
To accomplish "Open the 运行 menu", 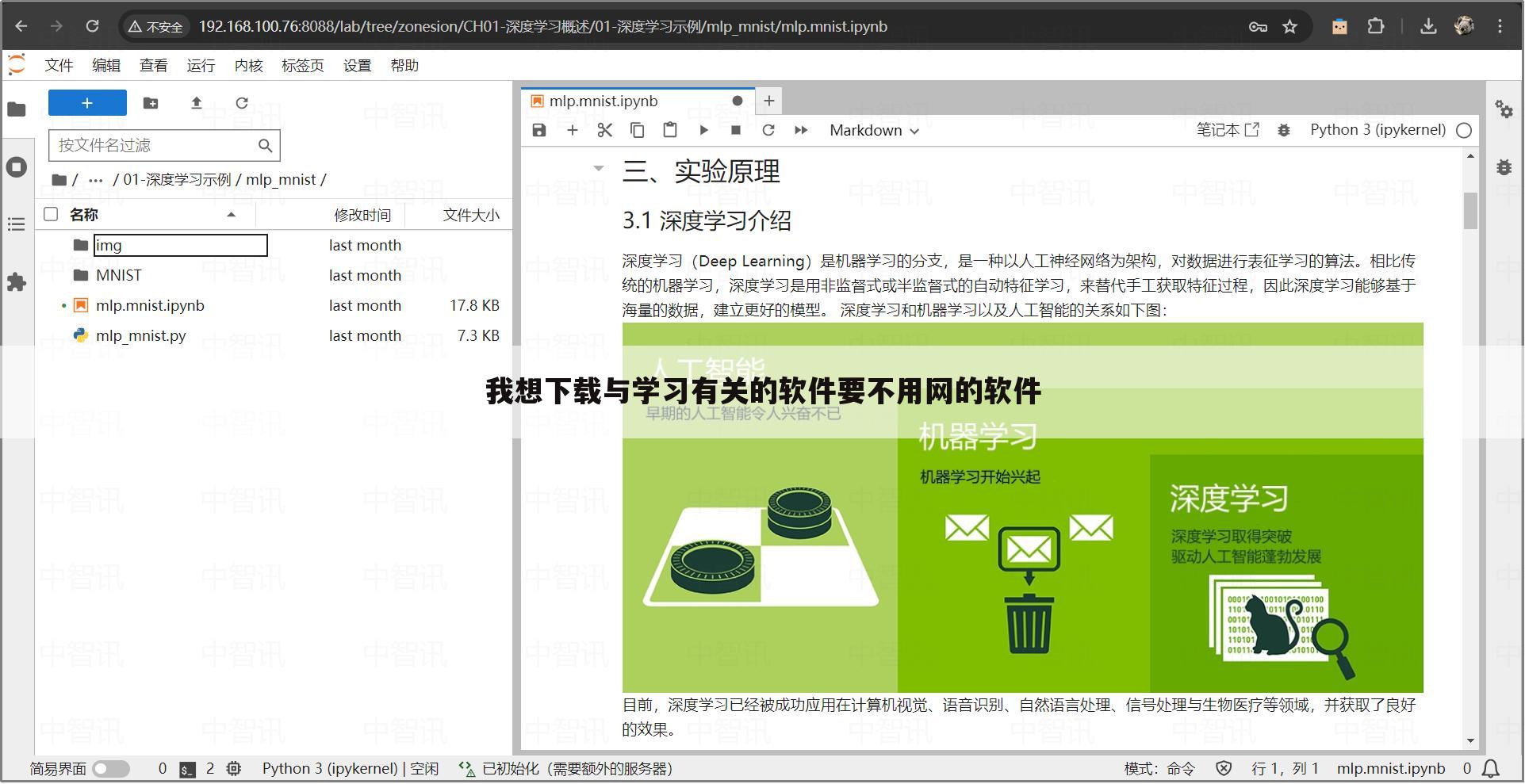I will click(x=201, y=66).
